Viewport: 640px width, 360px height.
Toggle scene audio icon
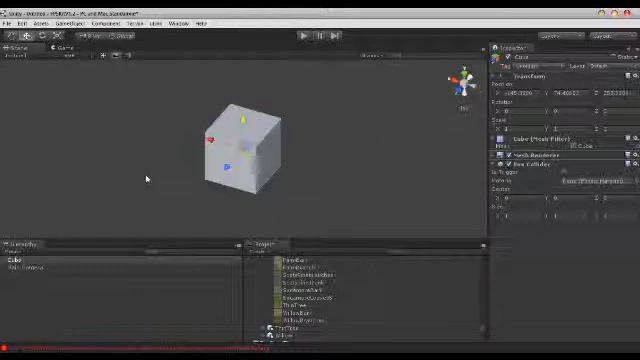tap(128, 56)
